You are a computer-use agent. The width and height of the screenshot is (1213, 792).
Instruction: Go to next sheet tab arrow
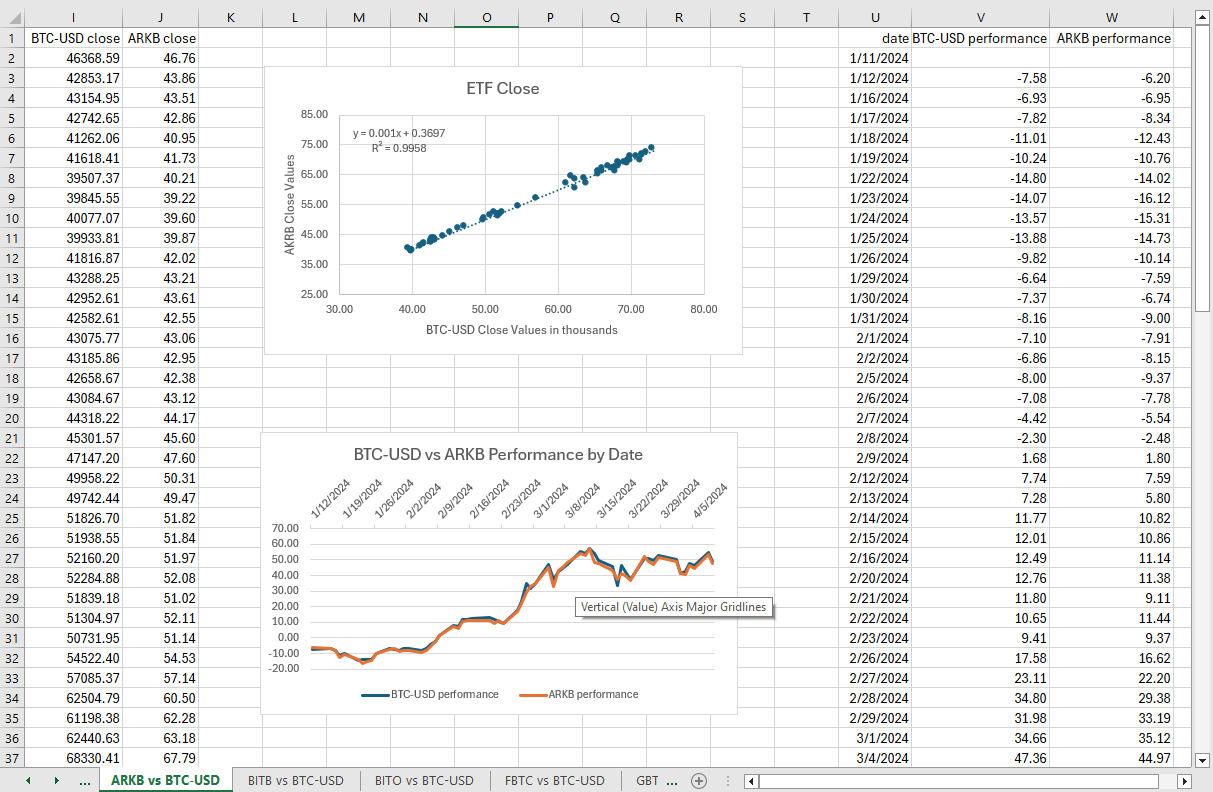[56, 781]
